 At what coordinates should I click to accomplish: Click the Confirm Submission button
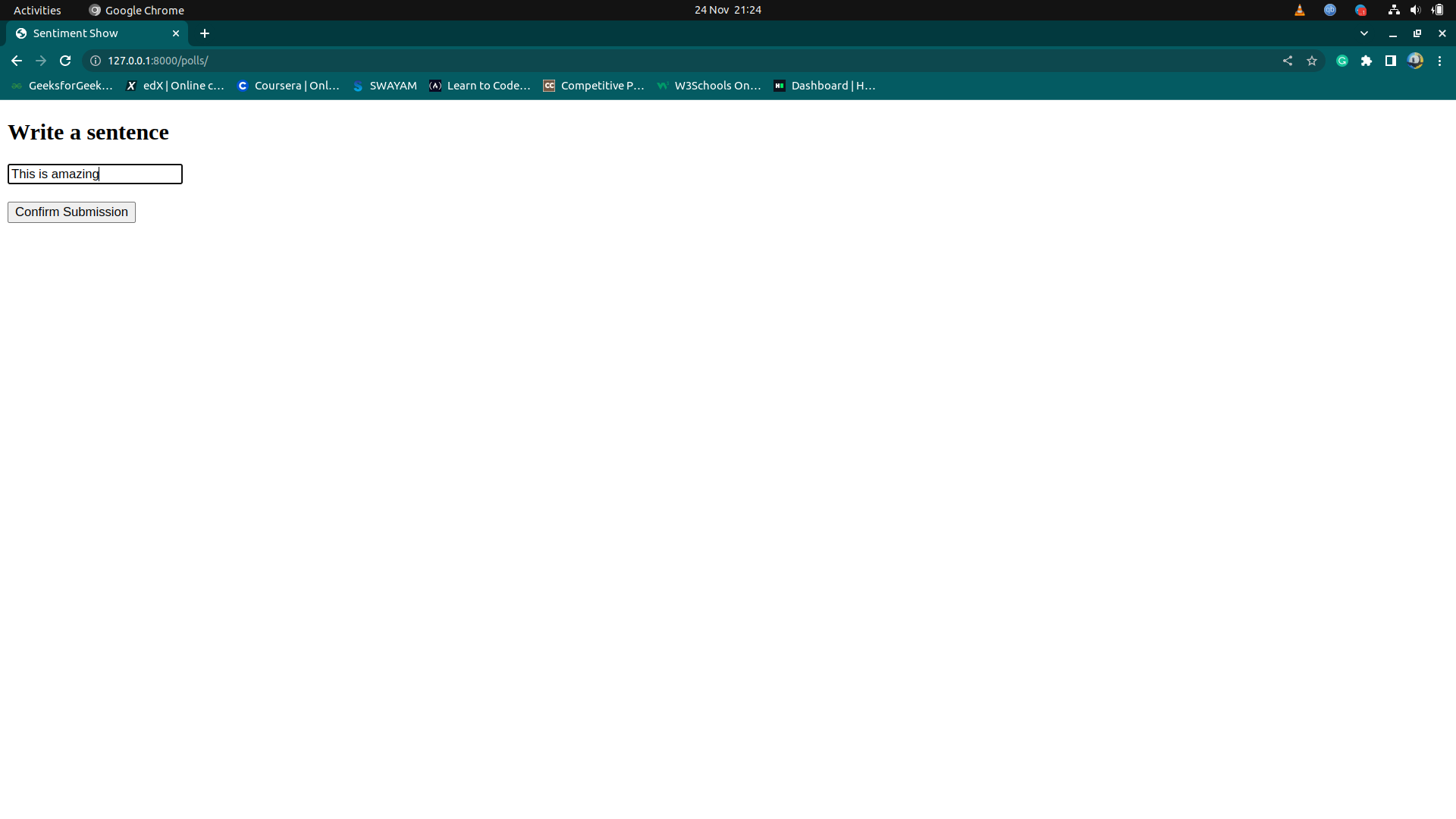[x=71, y=212]
